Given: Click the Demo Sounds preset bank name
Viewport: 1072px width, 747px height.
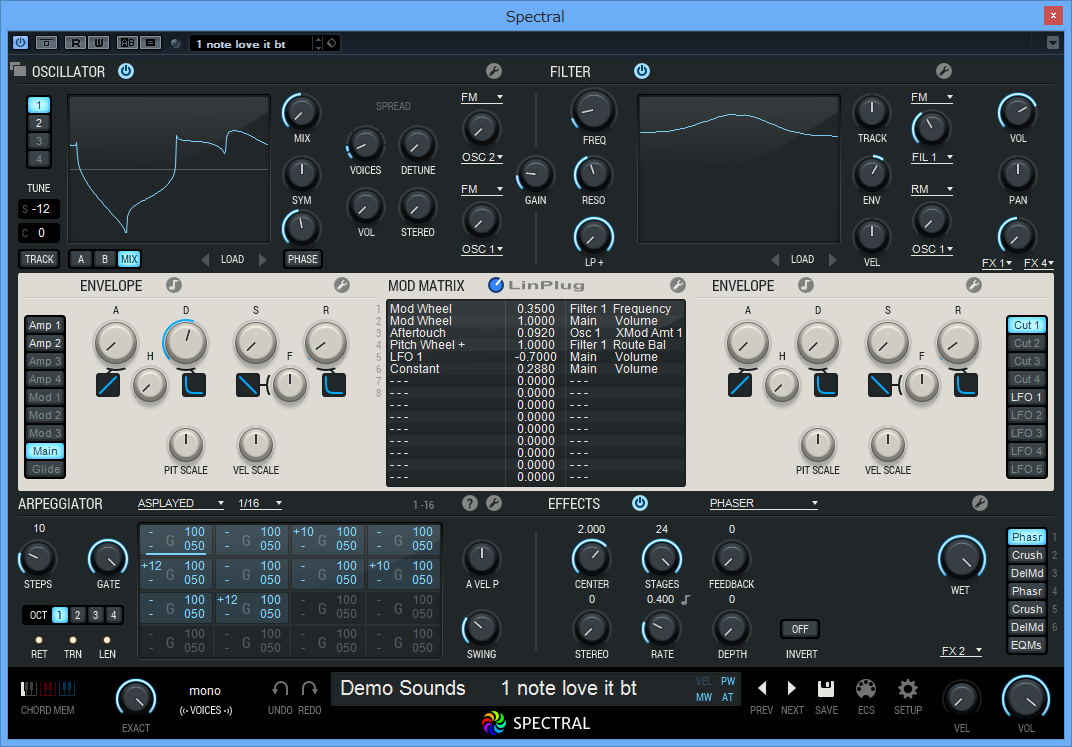Looking at the screenshot, I should coord(403,688).
